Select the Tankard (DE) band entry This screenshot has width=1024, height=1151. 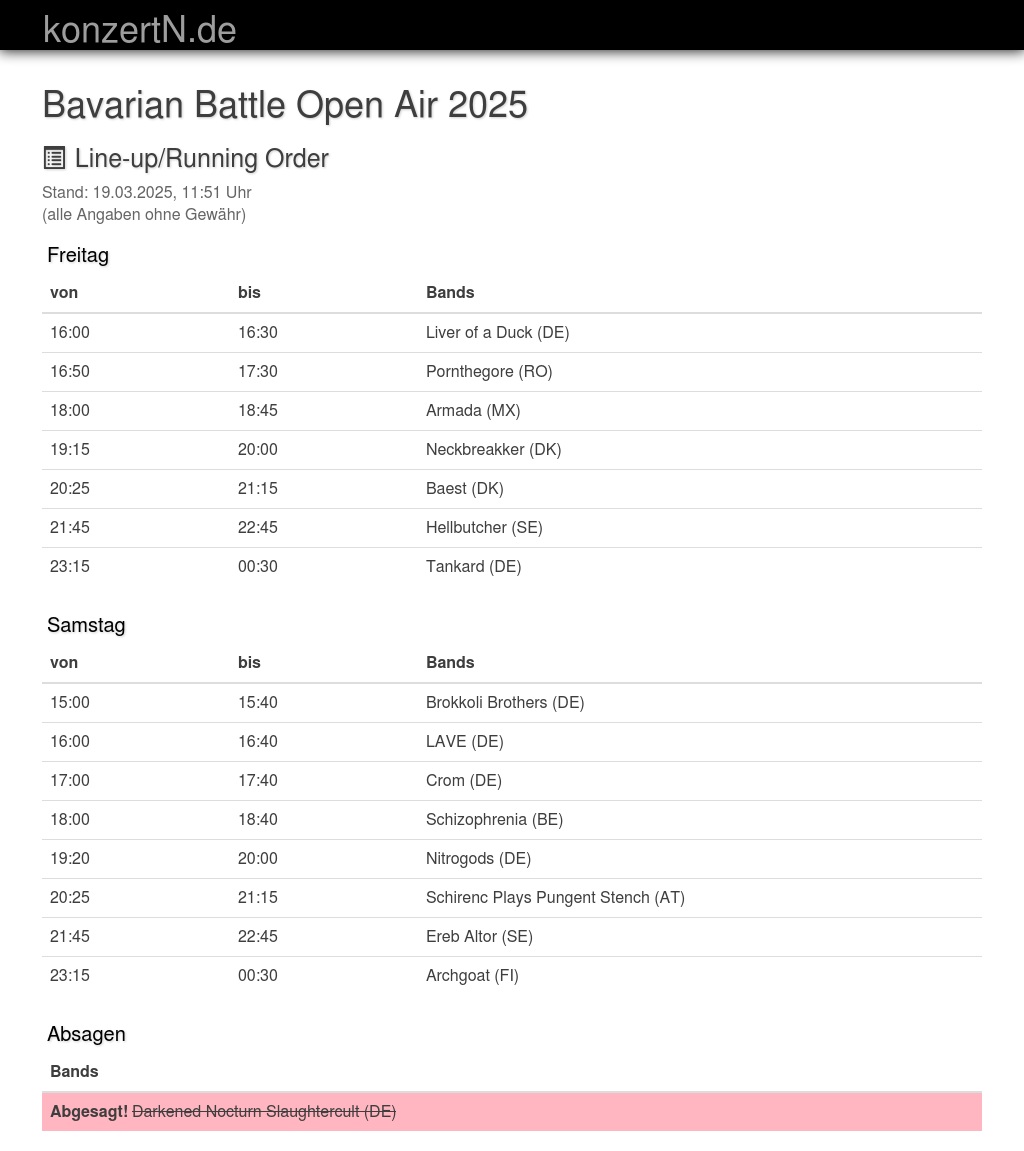coord(473,567)
